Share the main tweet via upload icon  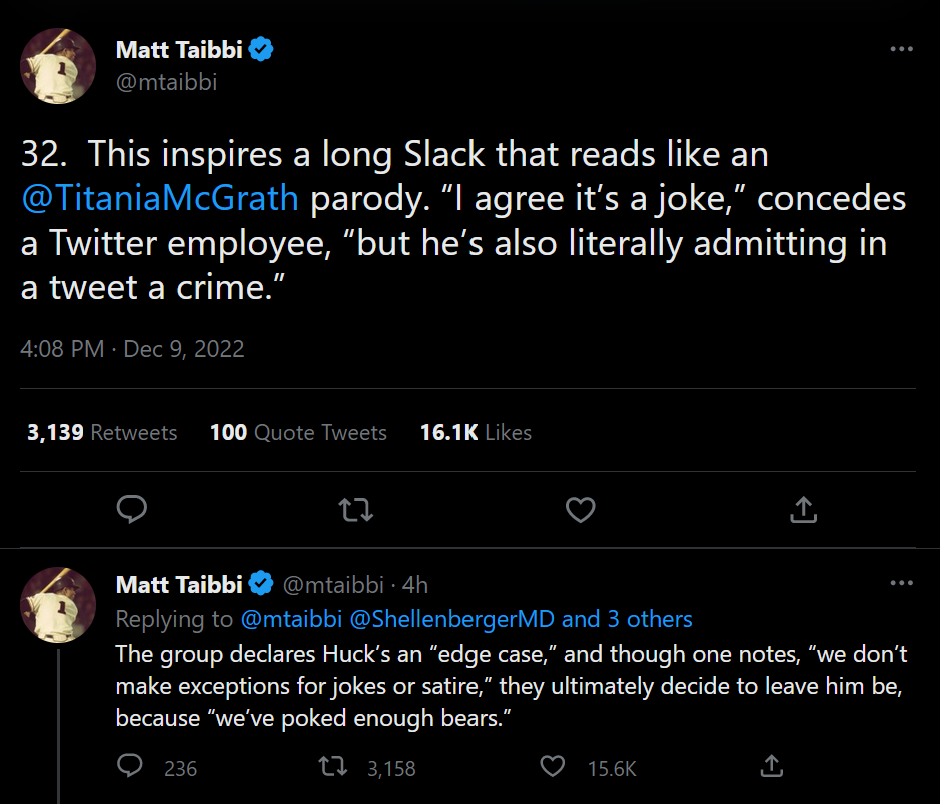tap(804, 510)
